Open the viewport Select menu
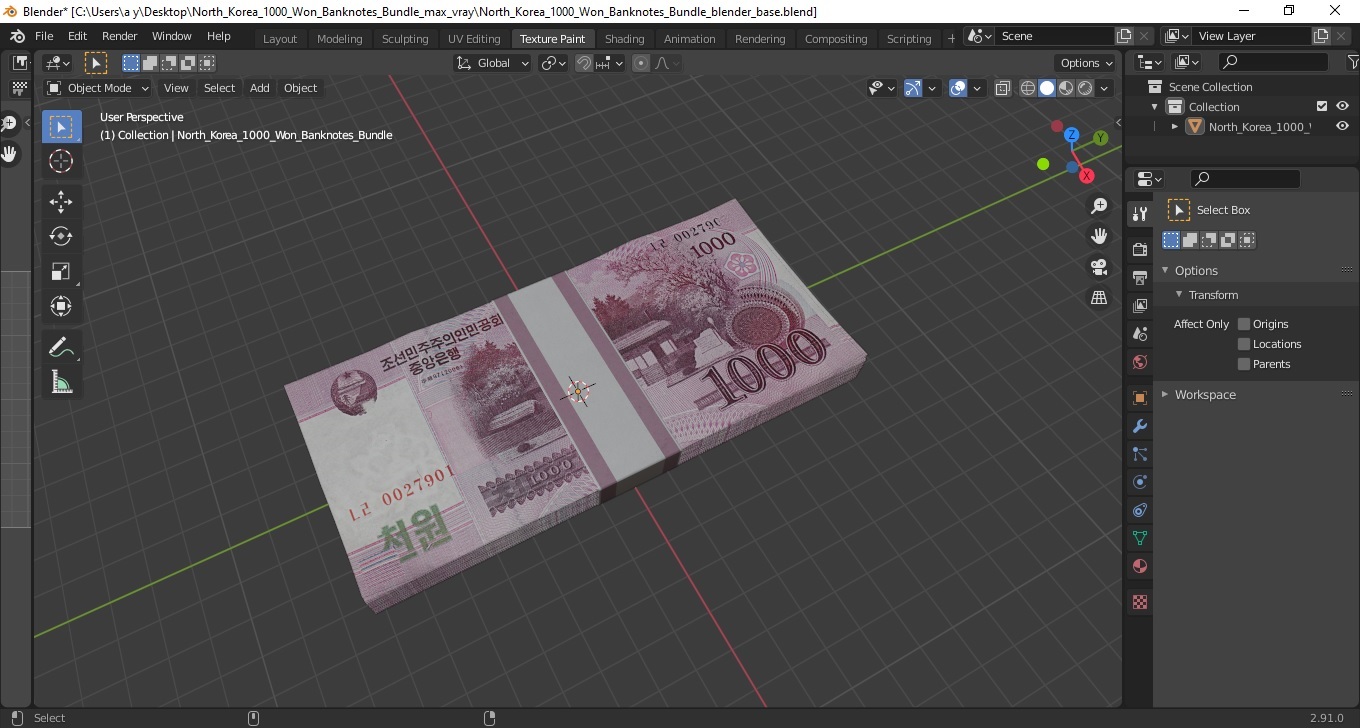The image size is (1360, 728). tap(219, 88)
